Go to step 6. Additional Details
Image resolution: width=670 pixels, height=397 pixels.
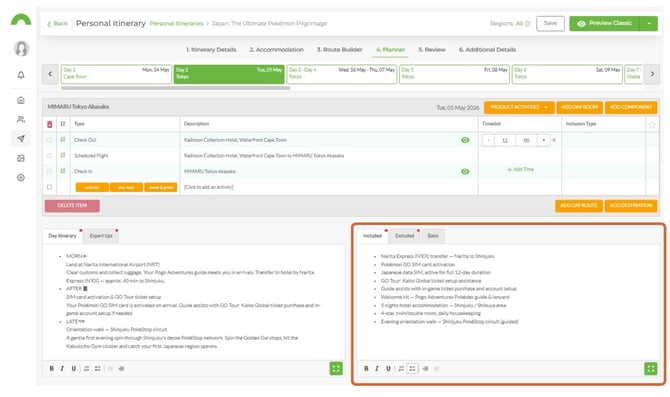click(488, 50)
